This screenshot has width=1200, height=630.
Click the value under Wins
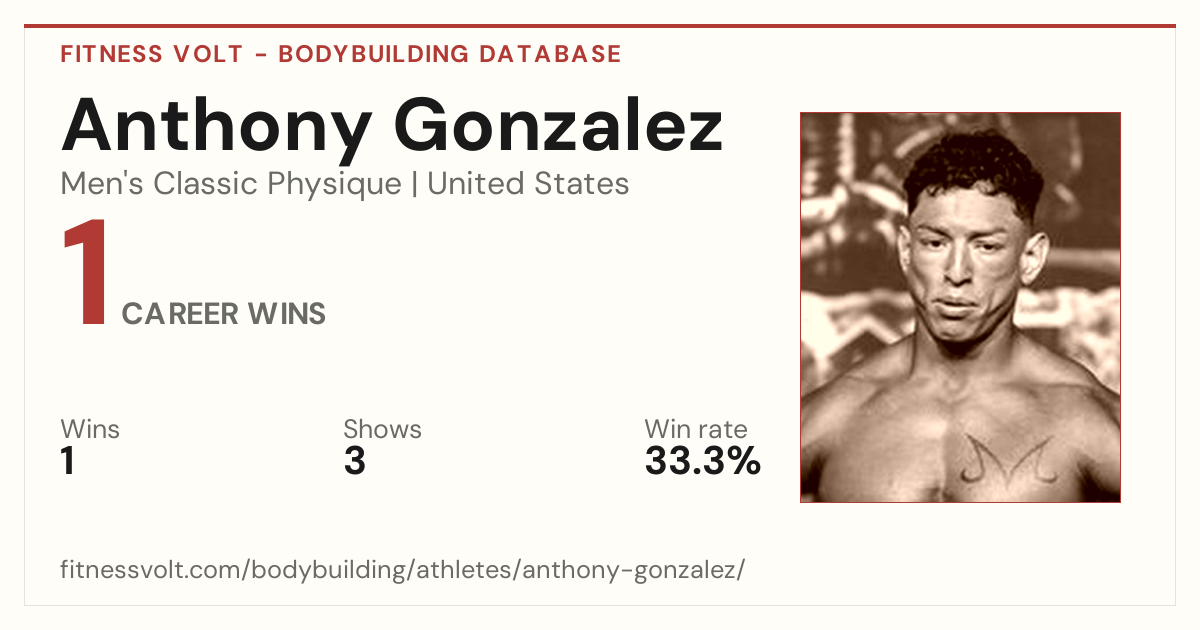[x=68, y=462]
